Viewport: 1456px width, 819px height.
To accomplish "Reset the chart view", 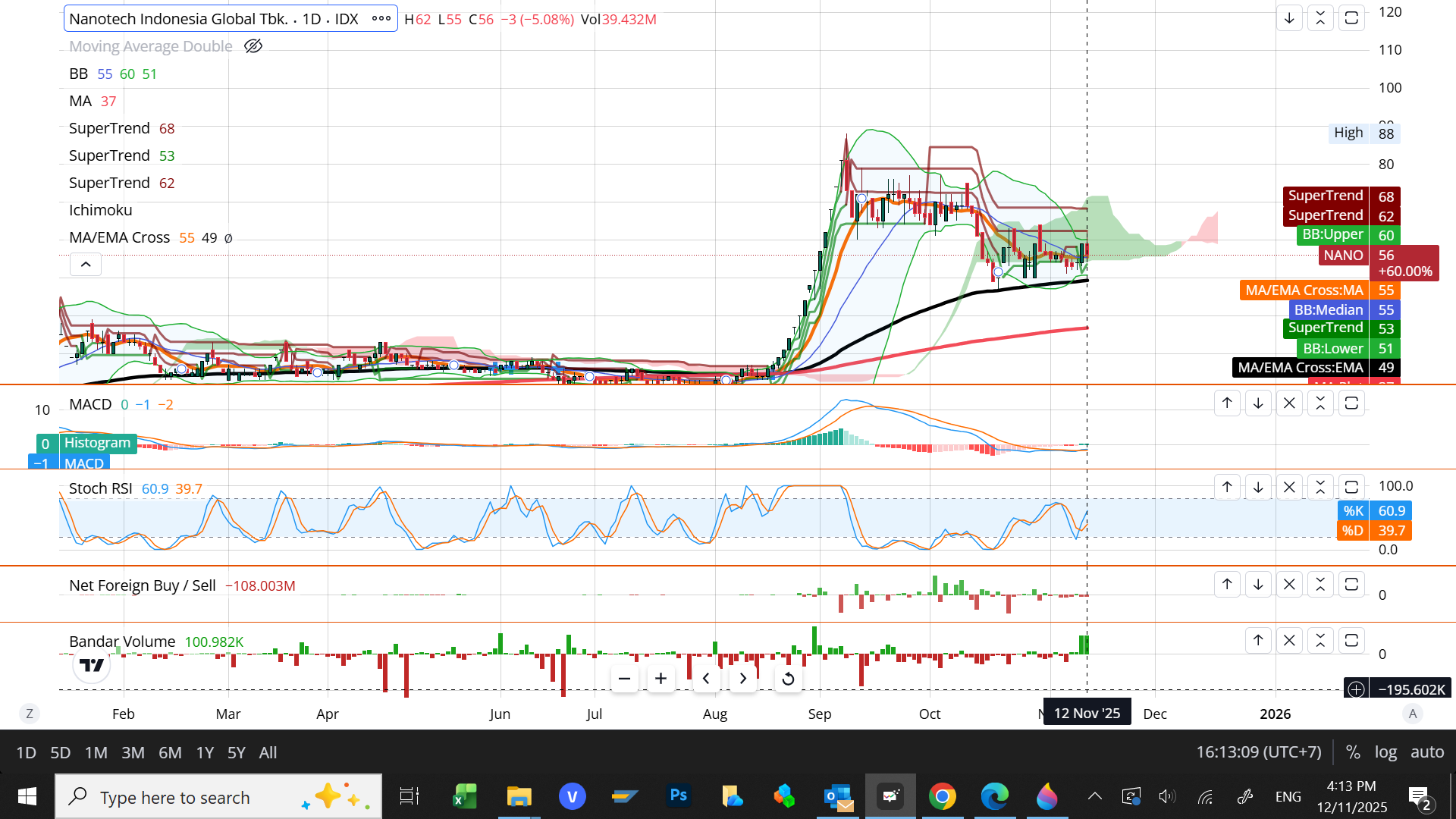I will pos(788,679).
